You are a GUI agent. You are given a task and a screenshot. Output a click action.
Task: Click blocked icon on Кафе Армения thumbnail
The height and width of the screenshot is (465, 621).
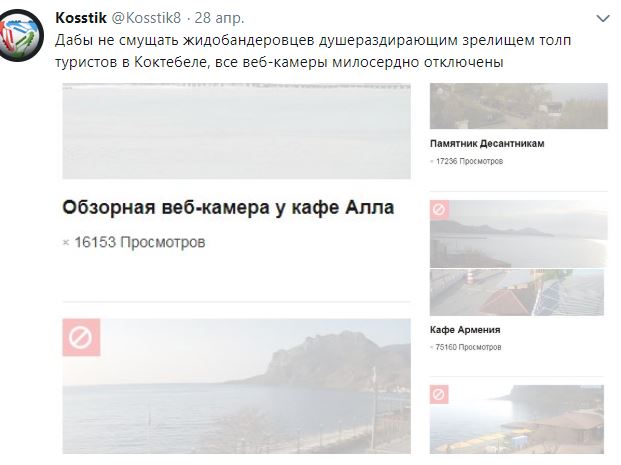tap(439, 210)
